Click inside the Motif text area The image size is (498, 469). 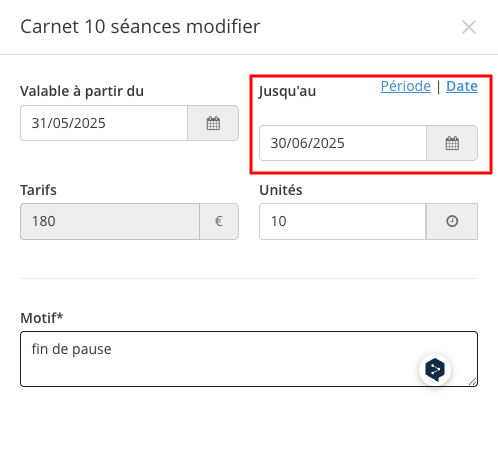[249, 359]
